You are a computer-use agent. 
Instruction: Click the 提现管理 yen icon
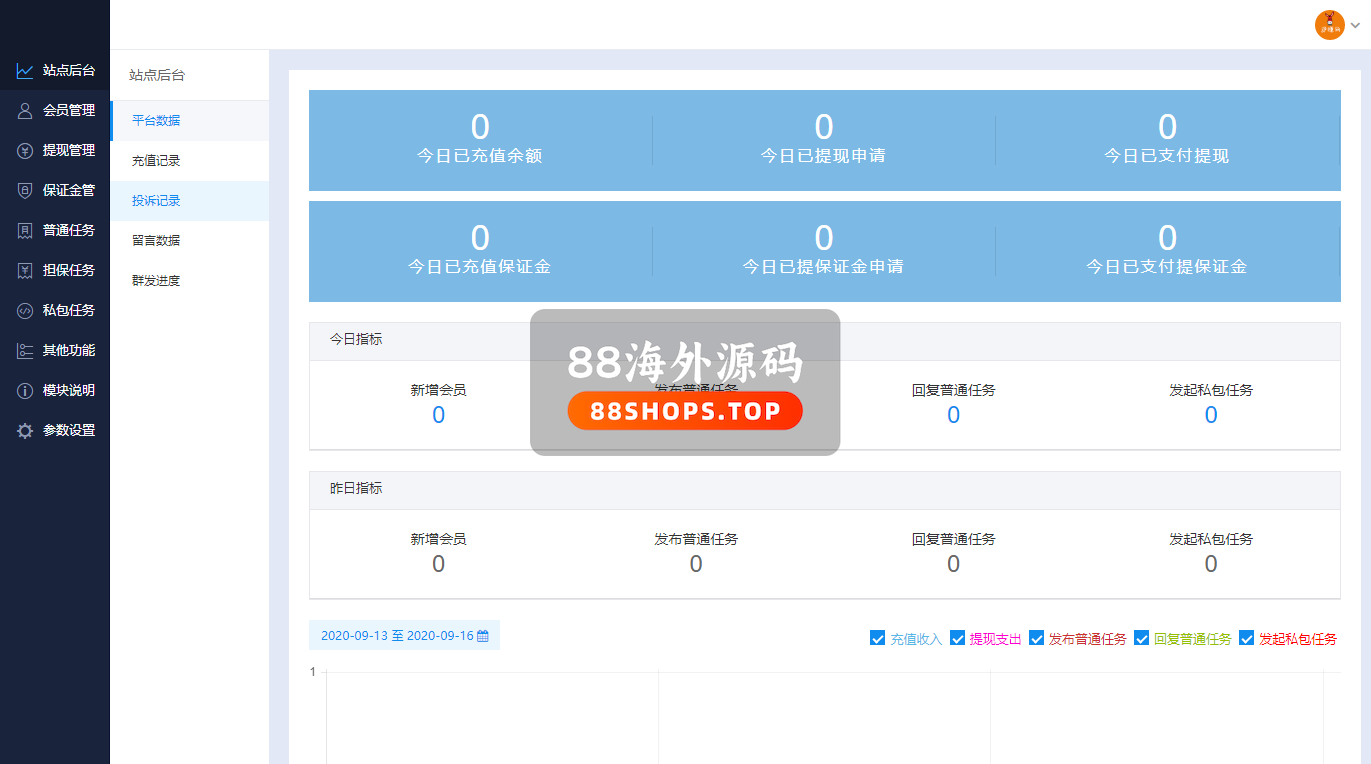tap(25, 151)
